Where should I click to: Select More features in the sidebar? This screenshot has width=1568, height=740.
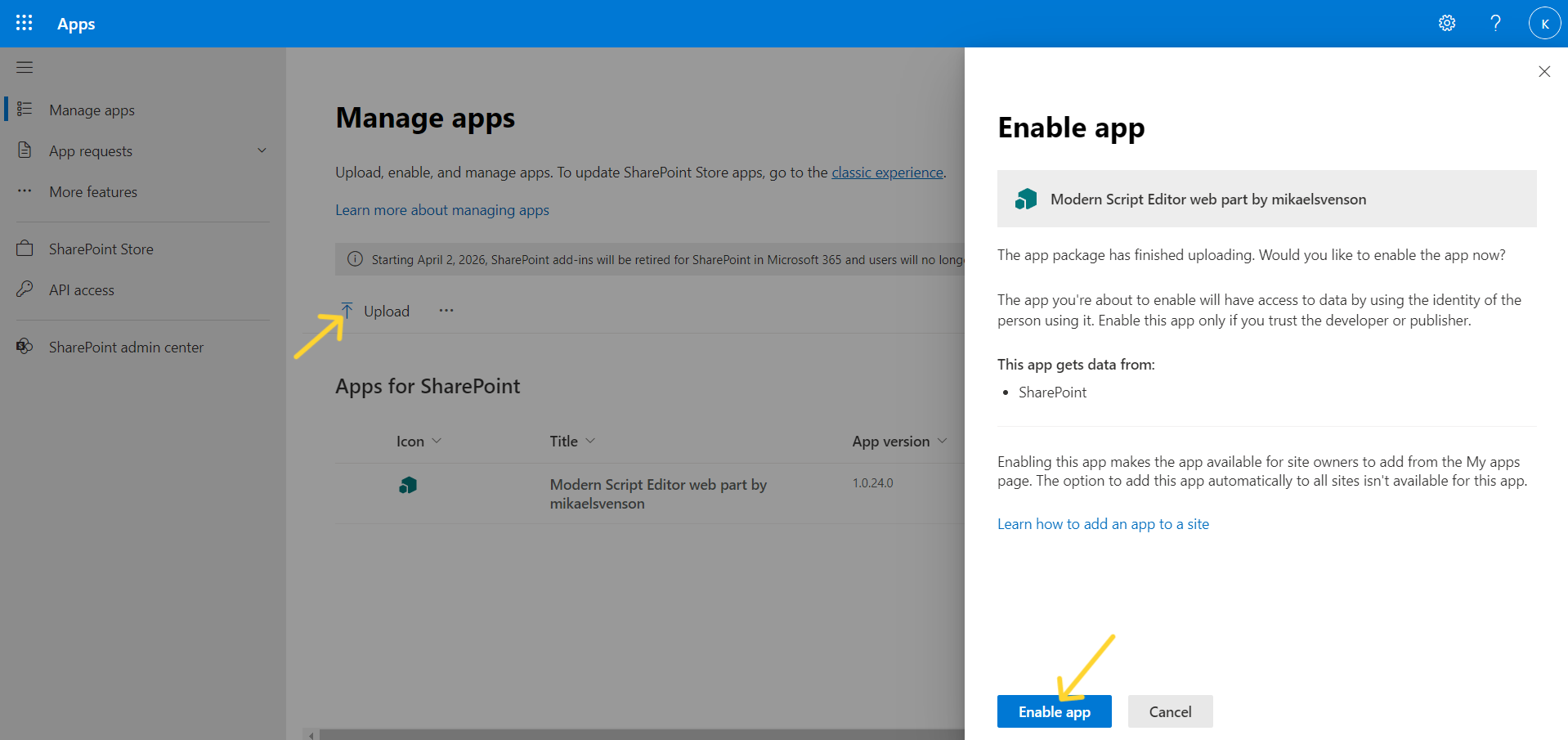click(92, 191)
